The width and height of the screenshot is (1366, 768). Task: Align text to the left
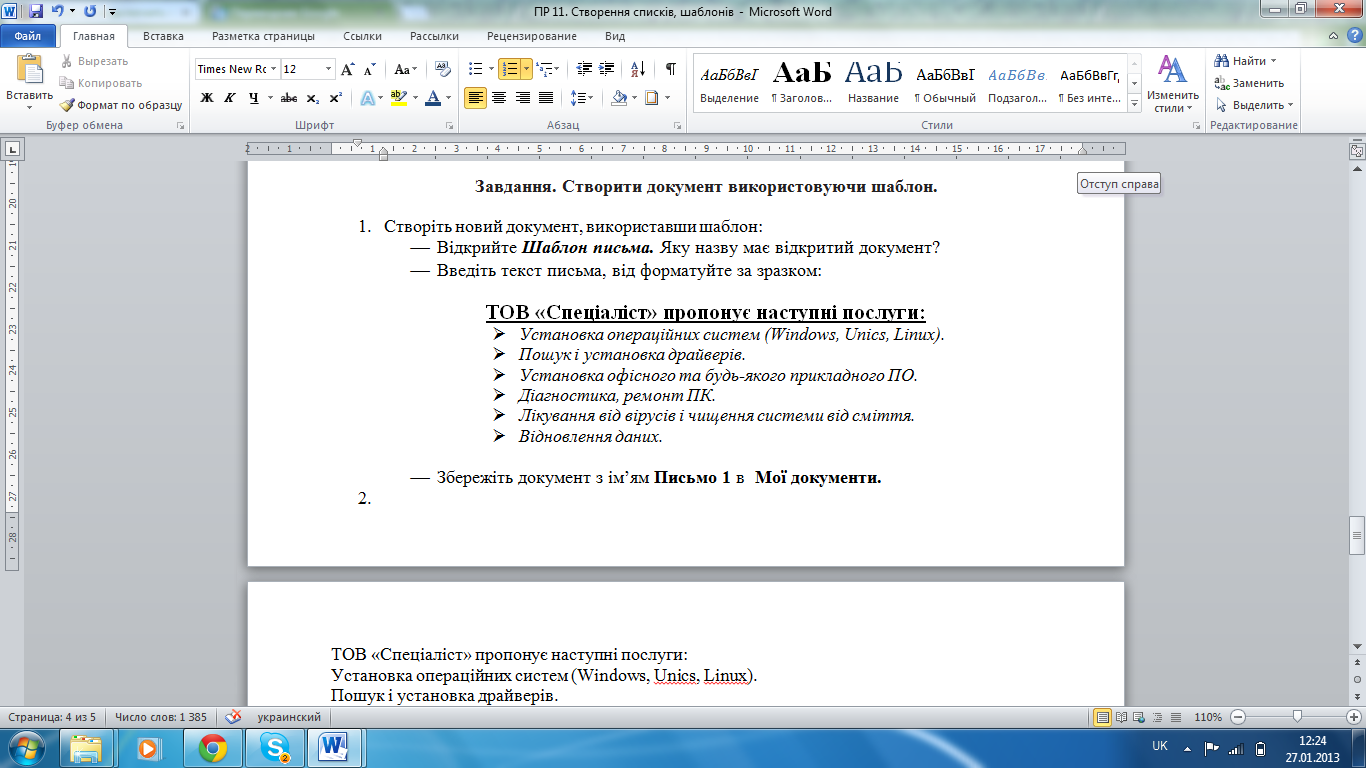click(476, 98)
